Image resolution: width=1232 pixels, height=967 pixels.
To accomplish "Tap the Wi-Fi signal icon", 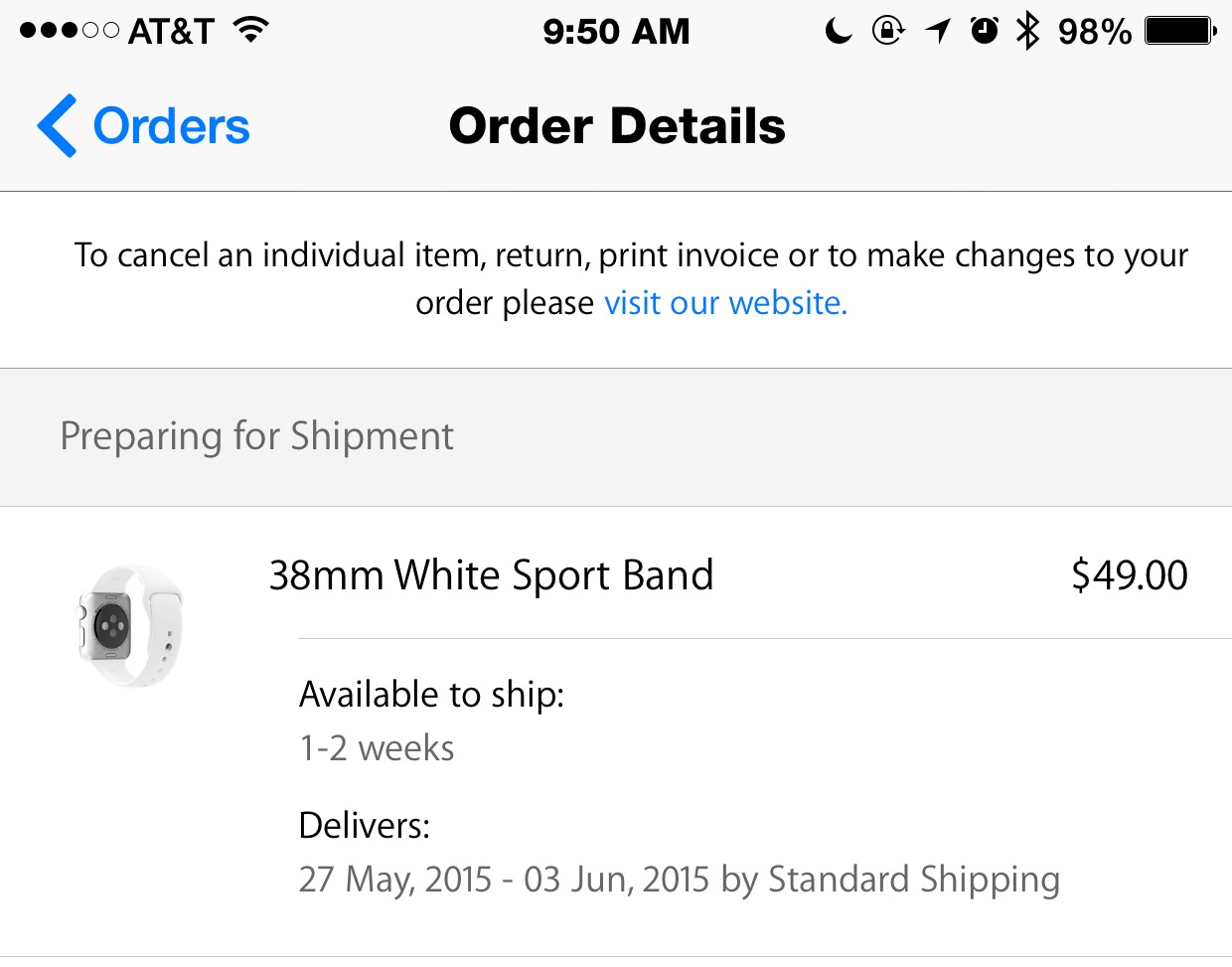I will pos(251,30).
